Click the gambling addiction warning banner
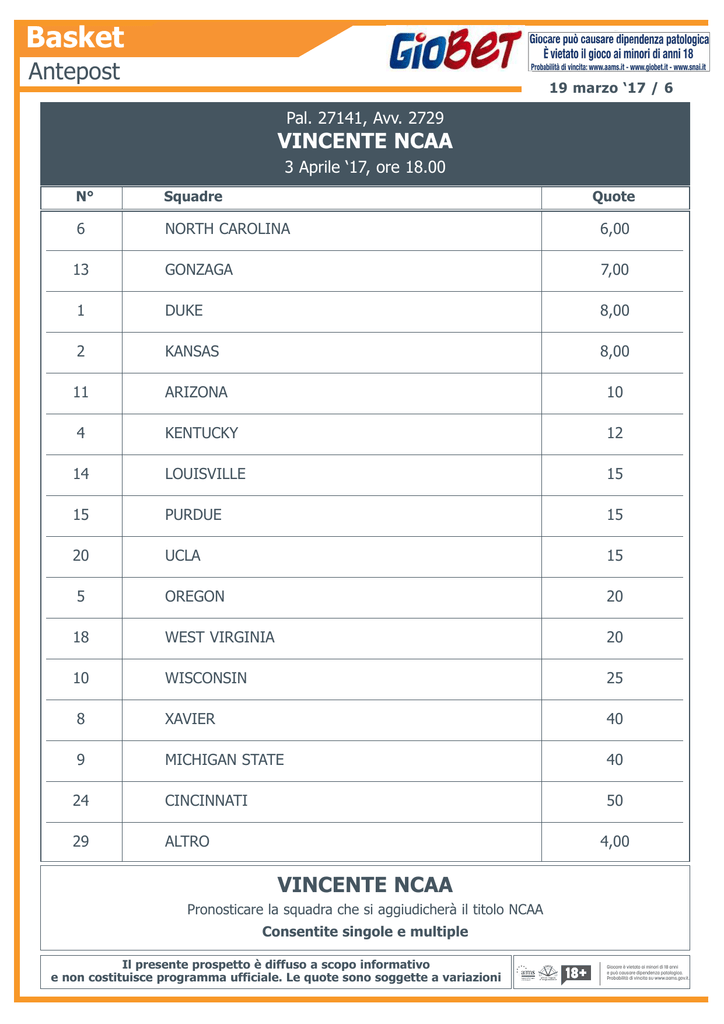This screenshot has width=724, height=1024. pos(618,52)
